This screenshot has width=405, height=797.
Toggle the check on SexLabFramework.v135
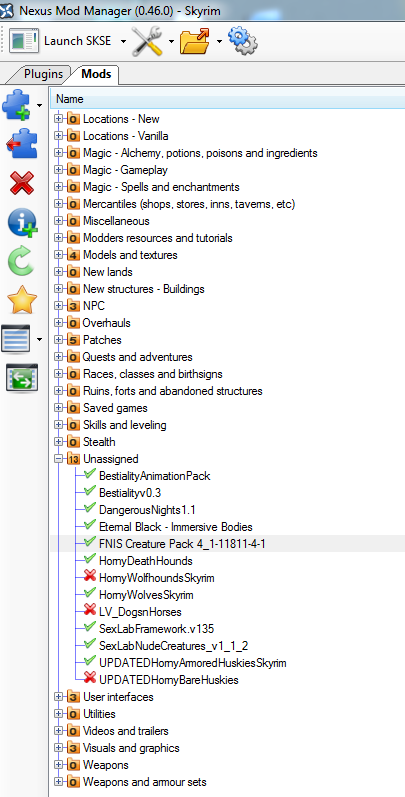click(90, 628)
